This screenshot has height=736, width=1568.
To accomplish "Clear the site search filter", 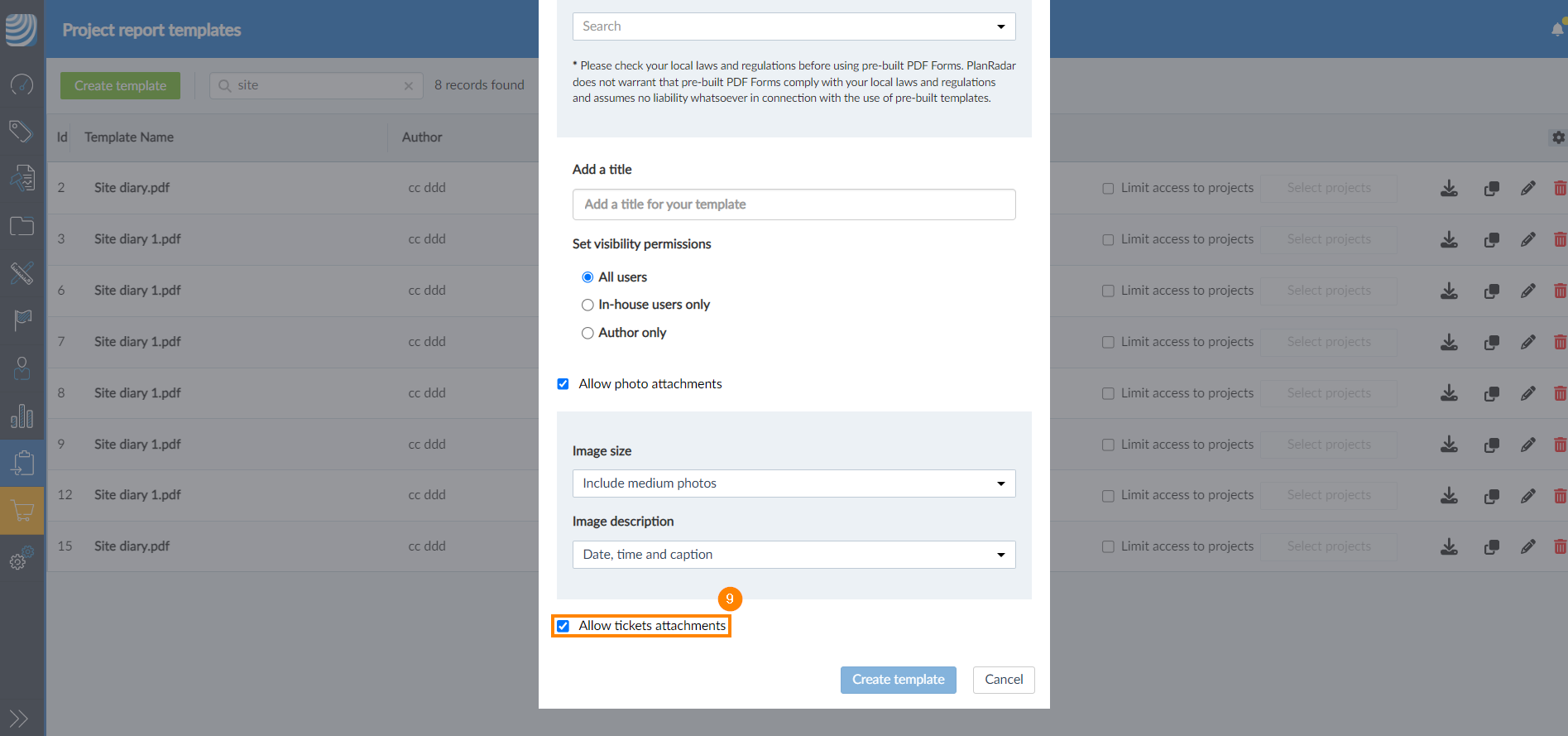I will pos(408,86).
